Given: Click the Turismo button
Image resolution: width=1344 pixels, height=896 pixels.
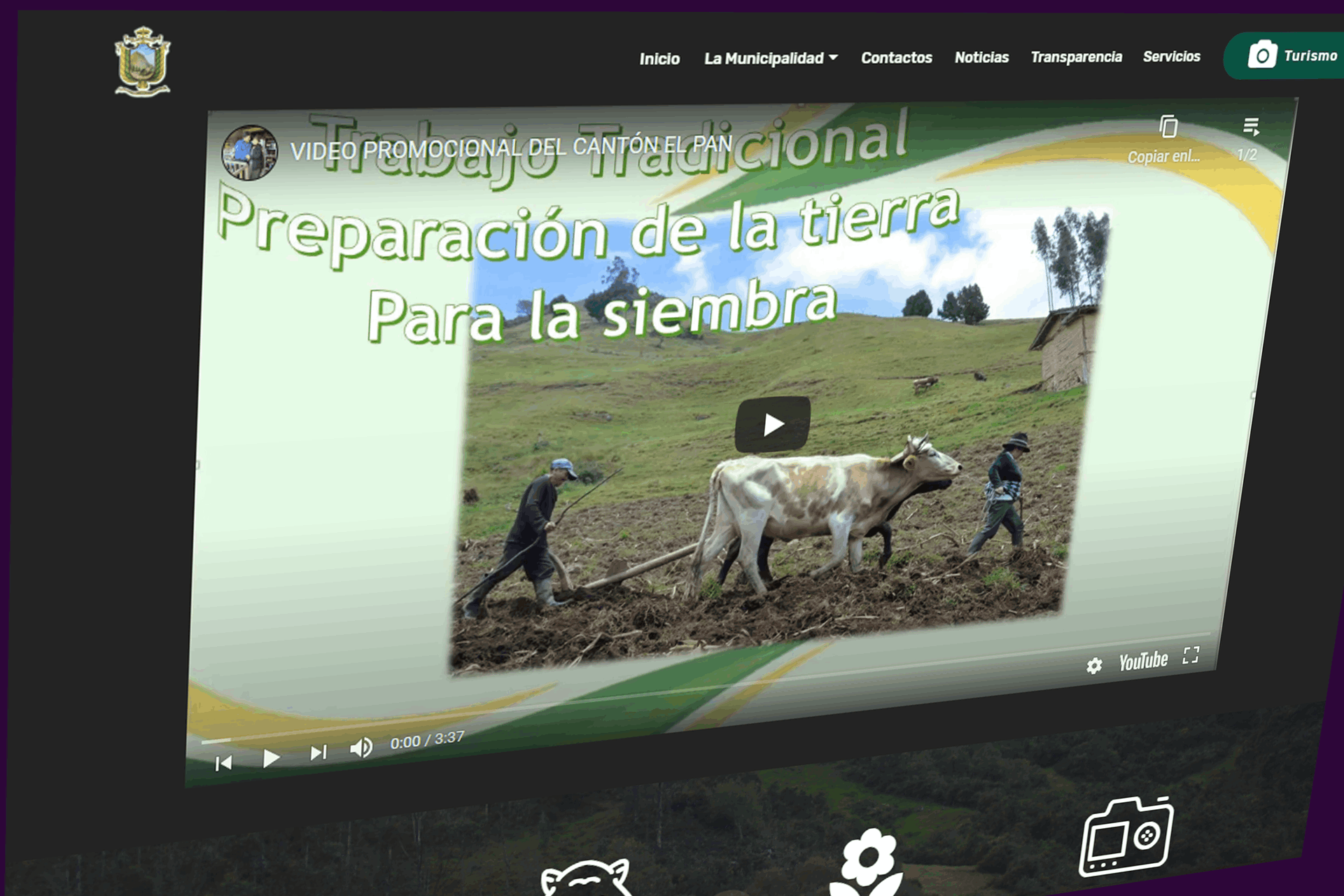Looking at the screenshot, I should click(x=1284, y=55).
